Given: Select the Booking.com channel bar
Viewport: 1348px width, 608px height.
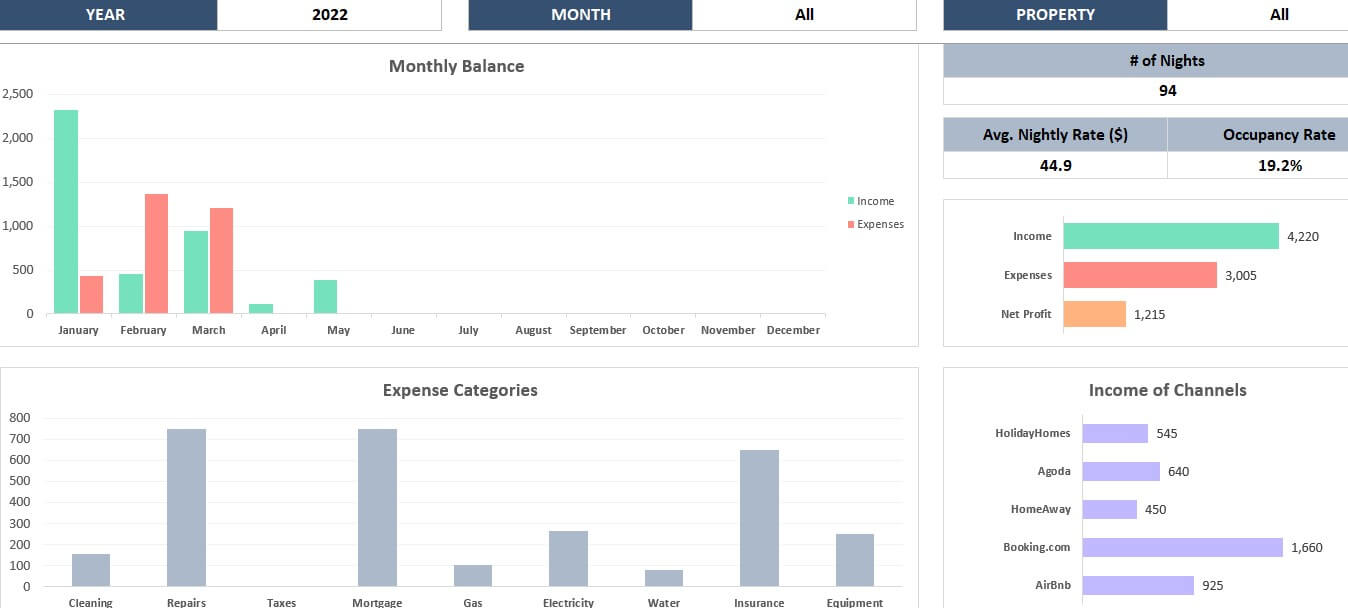Looking at the screenshot, I should click(x=1183, y=547).
